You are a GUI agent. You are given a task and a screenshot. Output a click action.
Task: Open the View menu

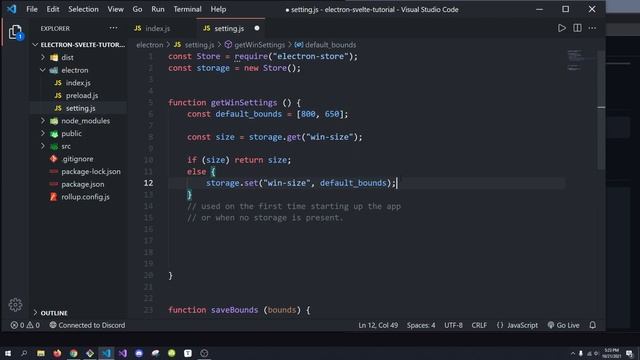click(x=116, y=9)
